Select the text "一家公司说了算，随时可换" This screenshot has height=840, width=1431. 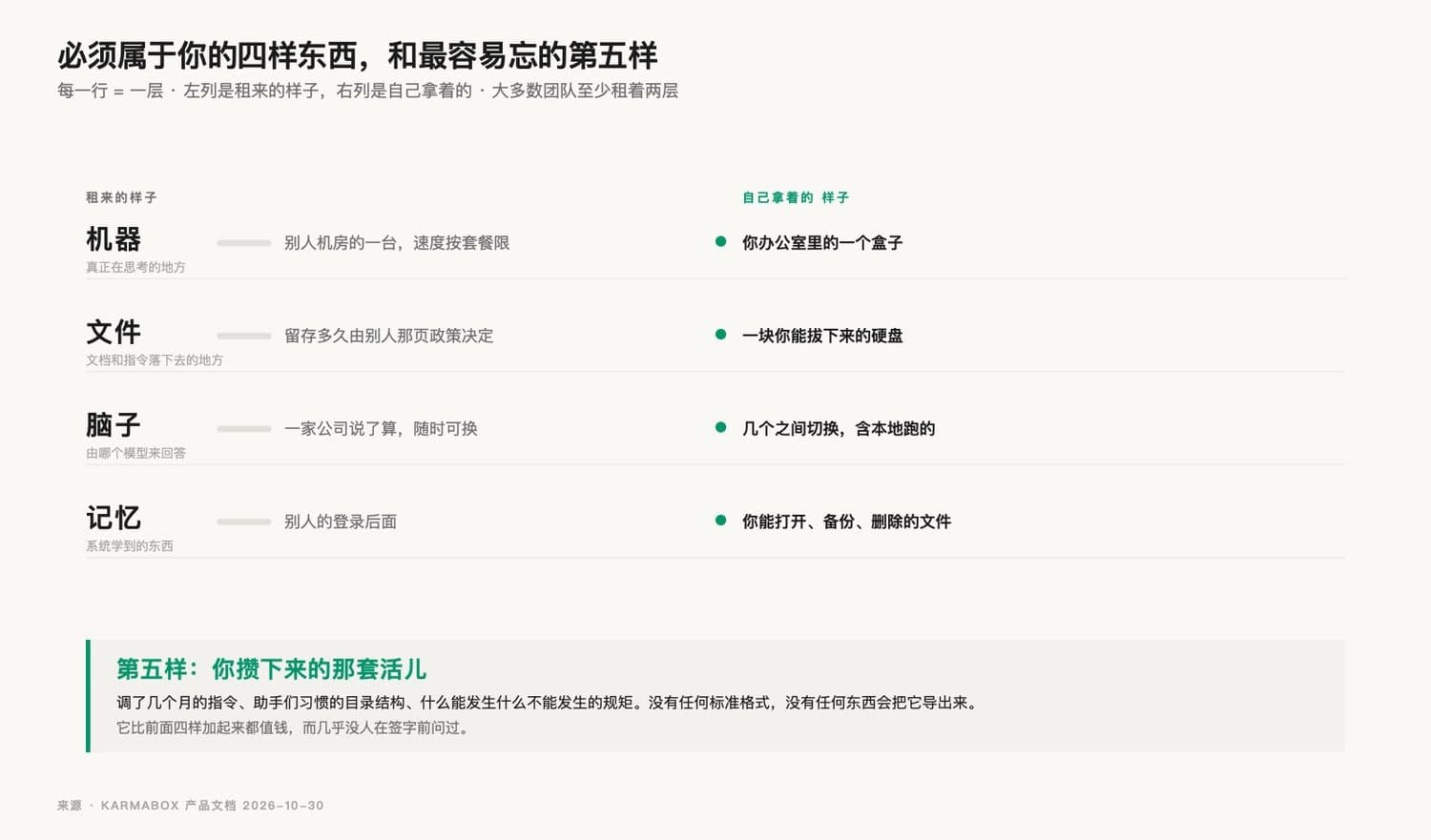(381, 429)
